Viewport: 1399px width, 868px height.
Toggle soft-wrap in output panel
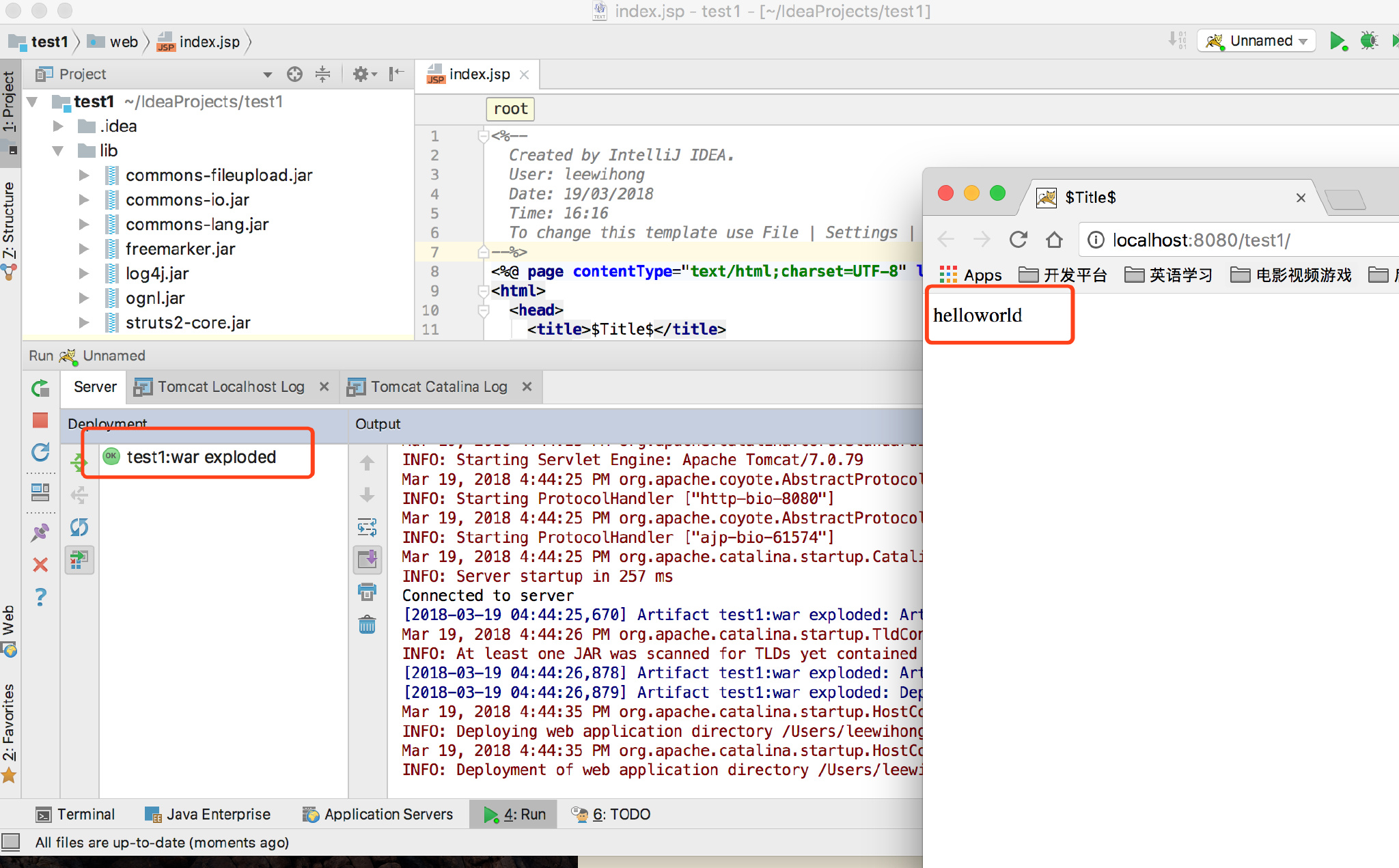[367, 527]
